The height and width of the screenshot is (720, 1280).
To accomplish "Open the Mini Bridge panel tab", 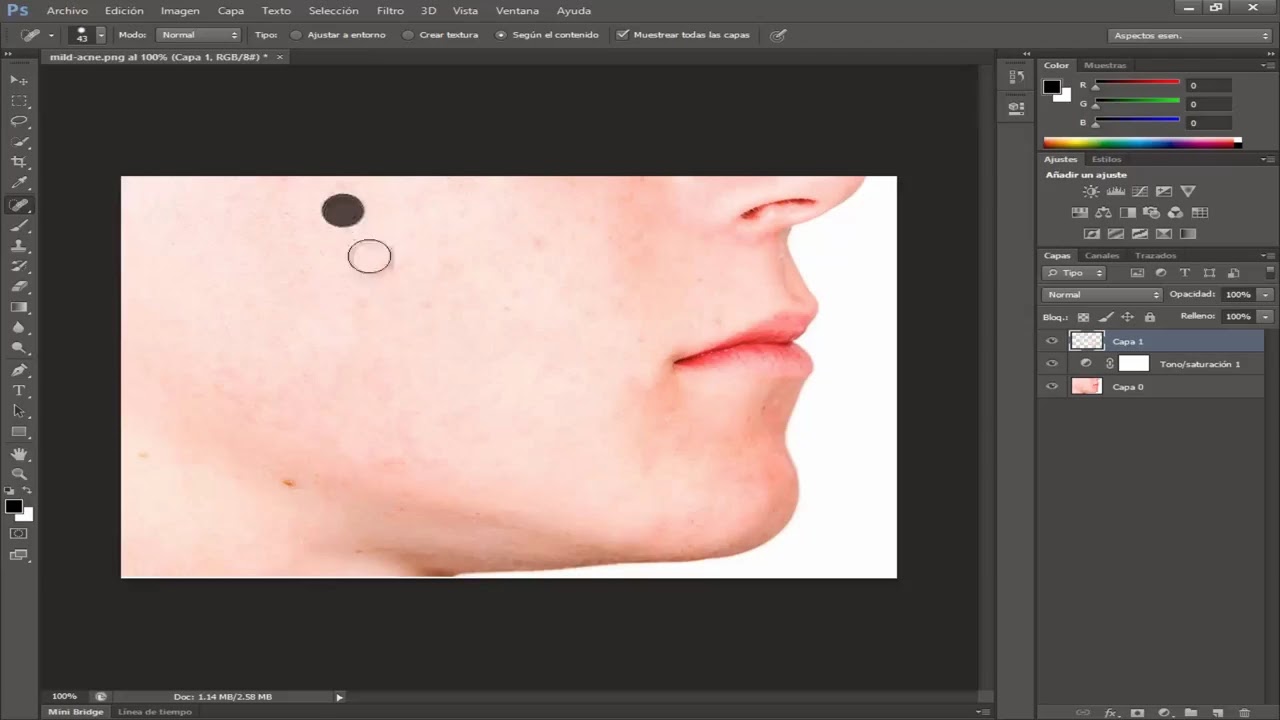I will point(77,712).
